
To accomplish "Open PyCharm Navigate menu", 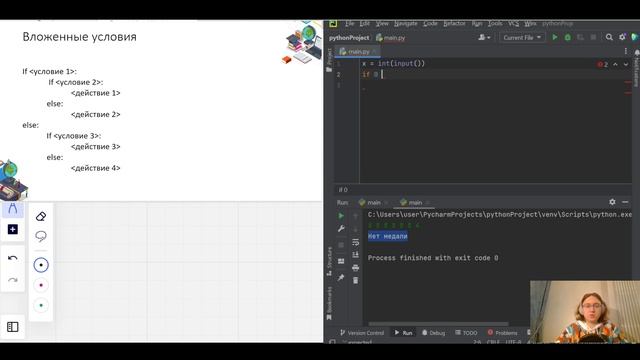I will pyautogui.click(x=405, y=24).
